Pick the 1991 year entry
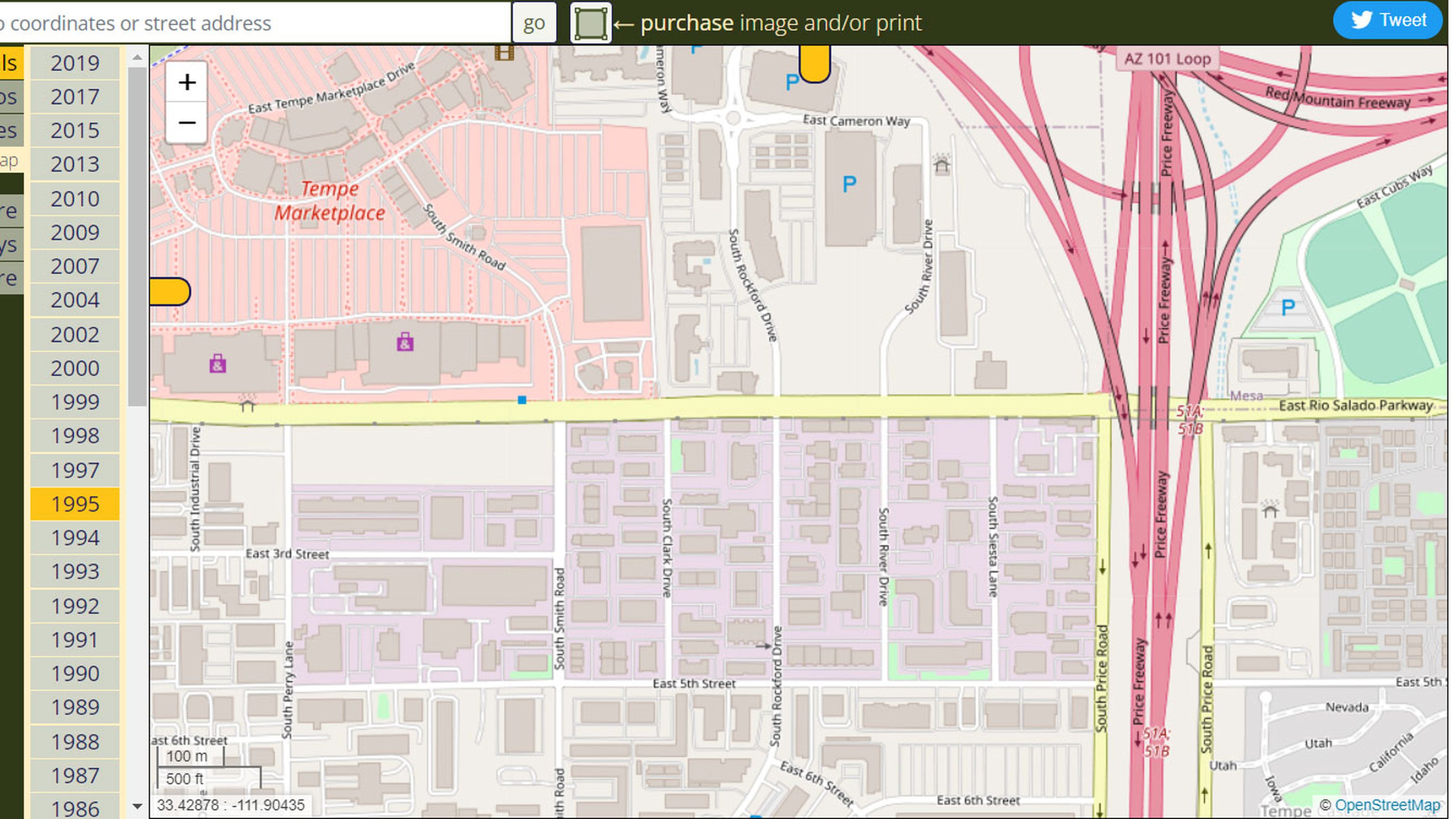The image size is (1456, 819). point(75,640)
